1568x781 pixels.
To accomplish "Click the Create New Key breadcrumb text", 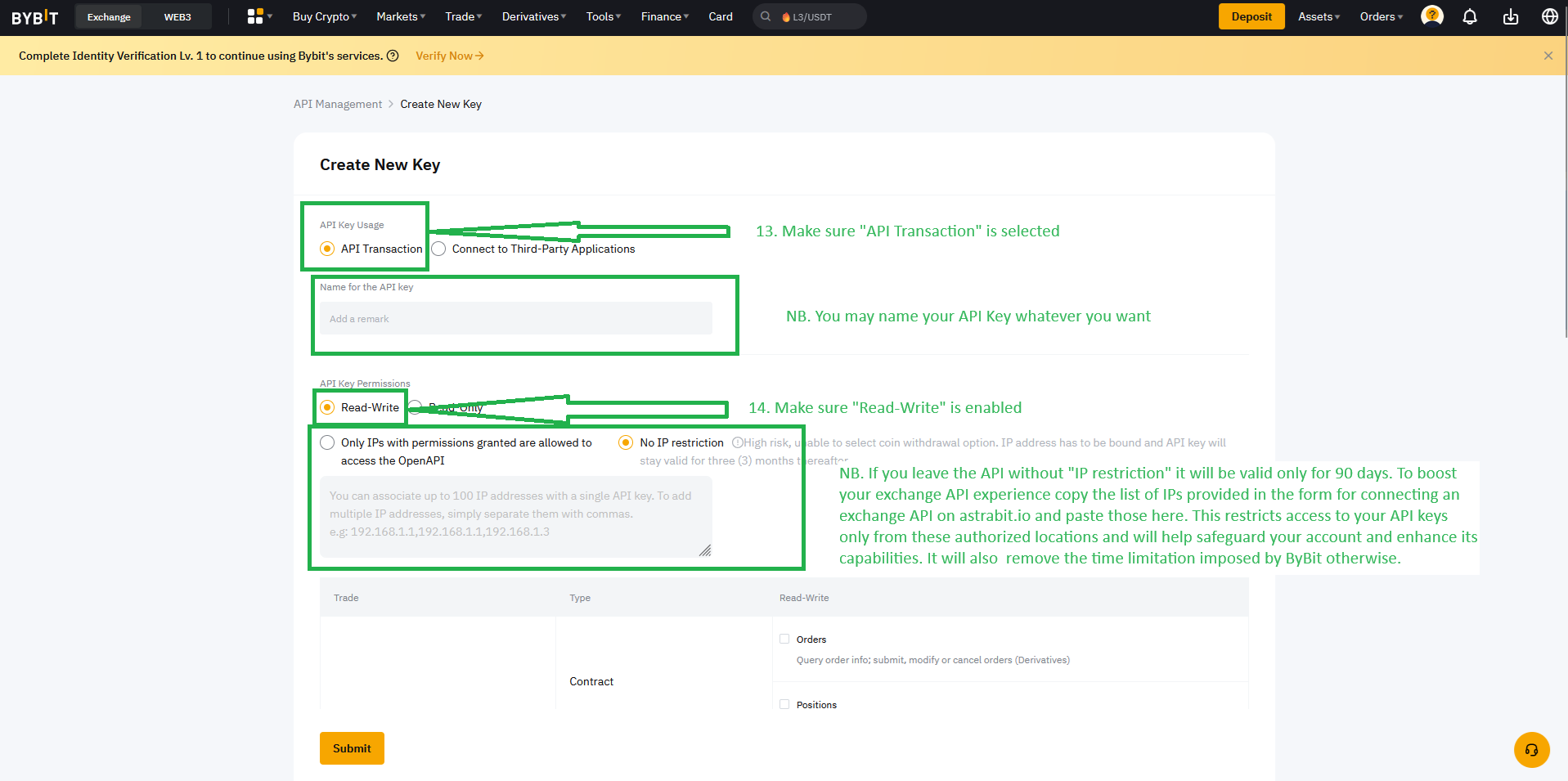I will tap(441, 104).
